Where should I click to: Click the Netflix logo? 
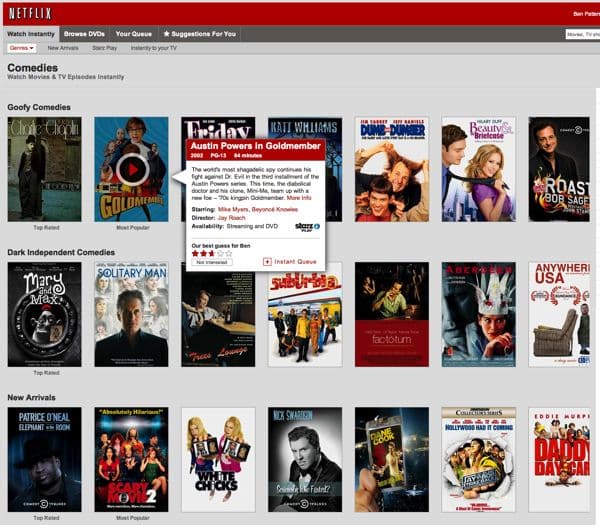pos(30,14)
